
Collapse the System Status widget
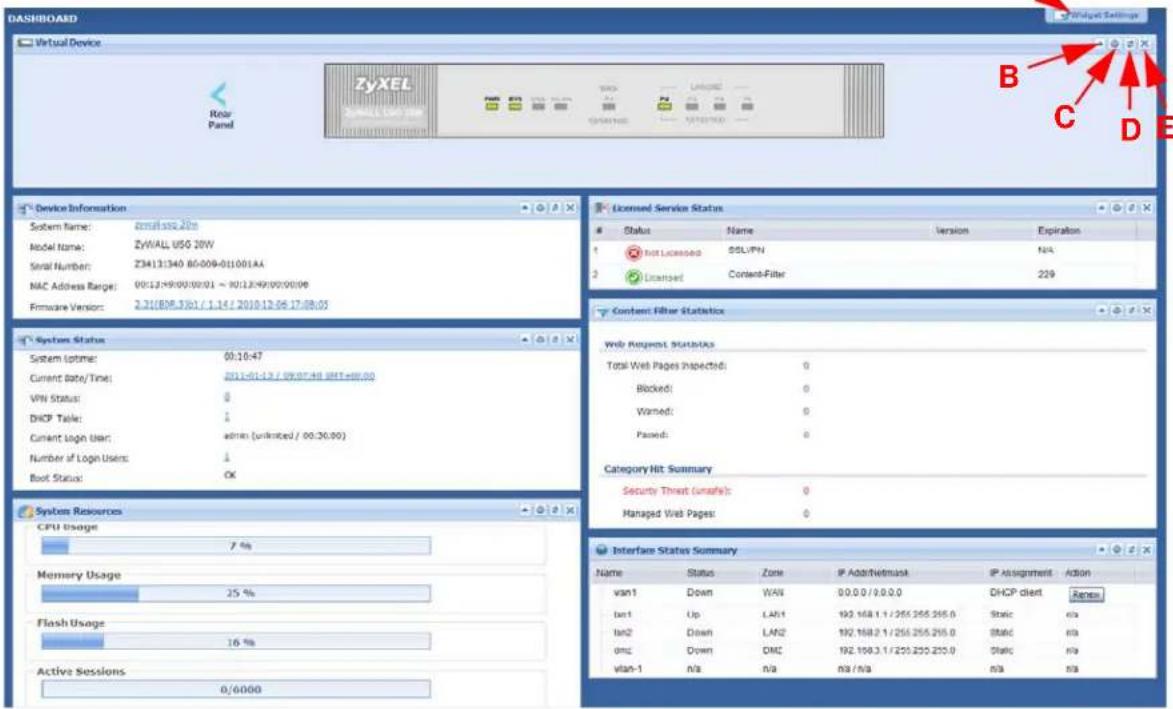tap(525, 340)
